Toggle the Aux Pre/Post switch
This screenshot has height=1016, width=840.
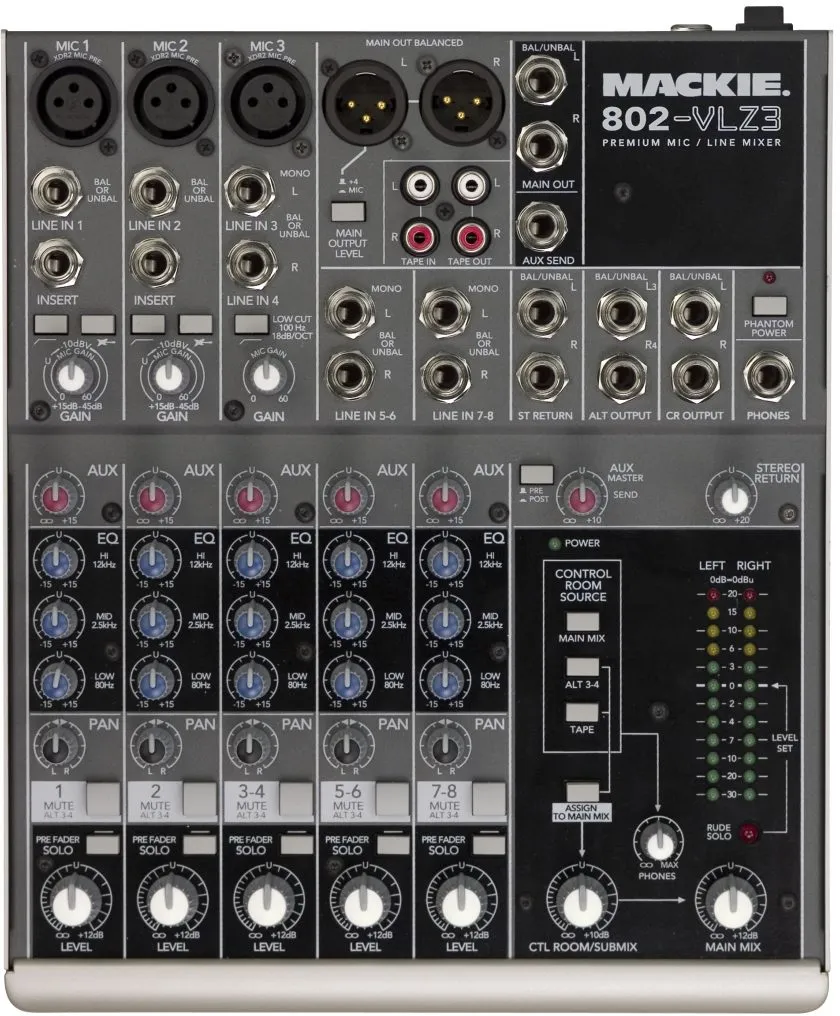(537, 475)
